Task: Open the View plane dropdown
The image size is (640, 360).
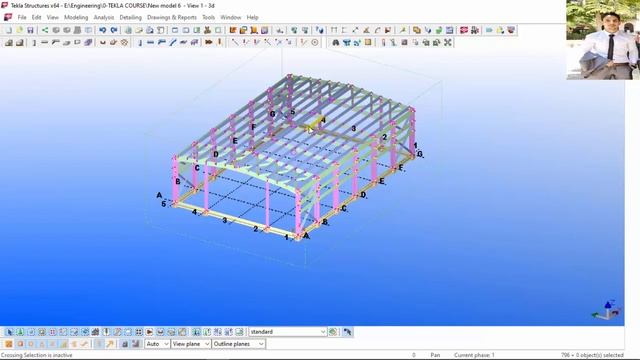Action: point(191,344)
